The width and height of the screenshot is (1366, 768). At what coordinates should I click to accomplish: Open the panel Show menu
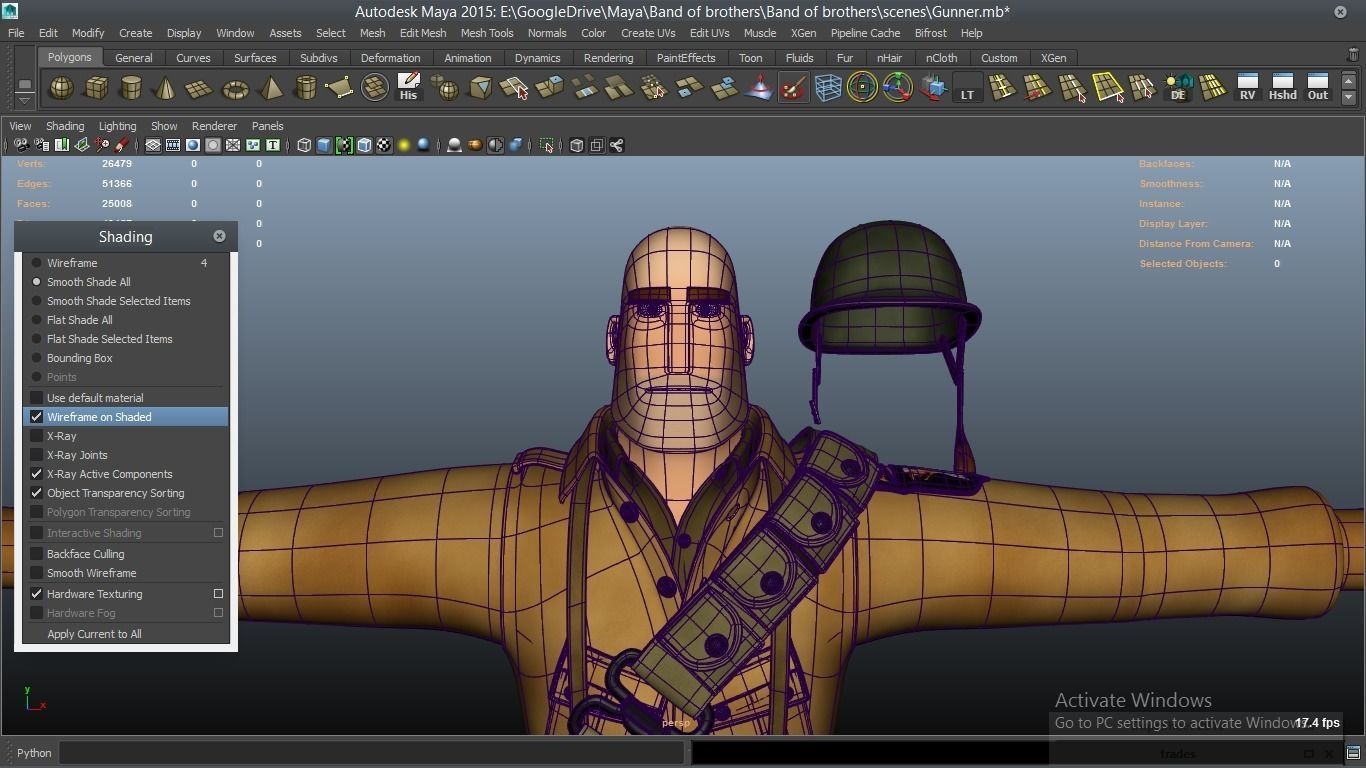[164, 126]
